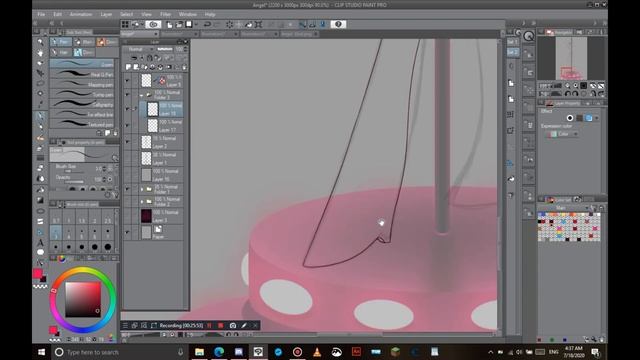Collapse the Folder 3 layer group
Image resolution: width=640 pixels, height=360 pixels.
click(142, 95)
